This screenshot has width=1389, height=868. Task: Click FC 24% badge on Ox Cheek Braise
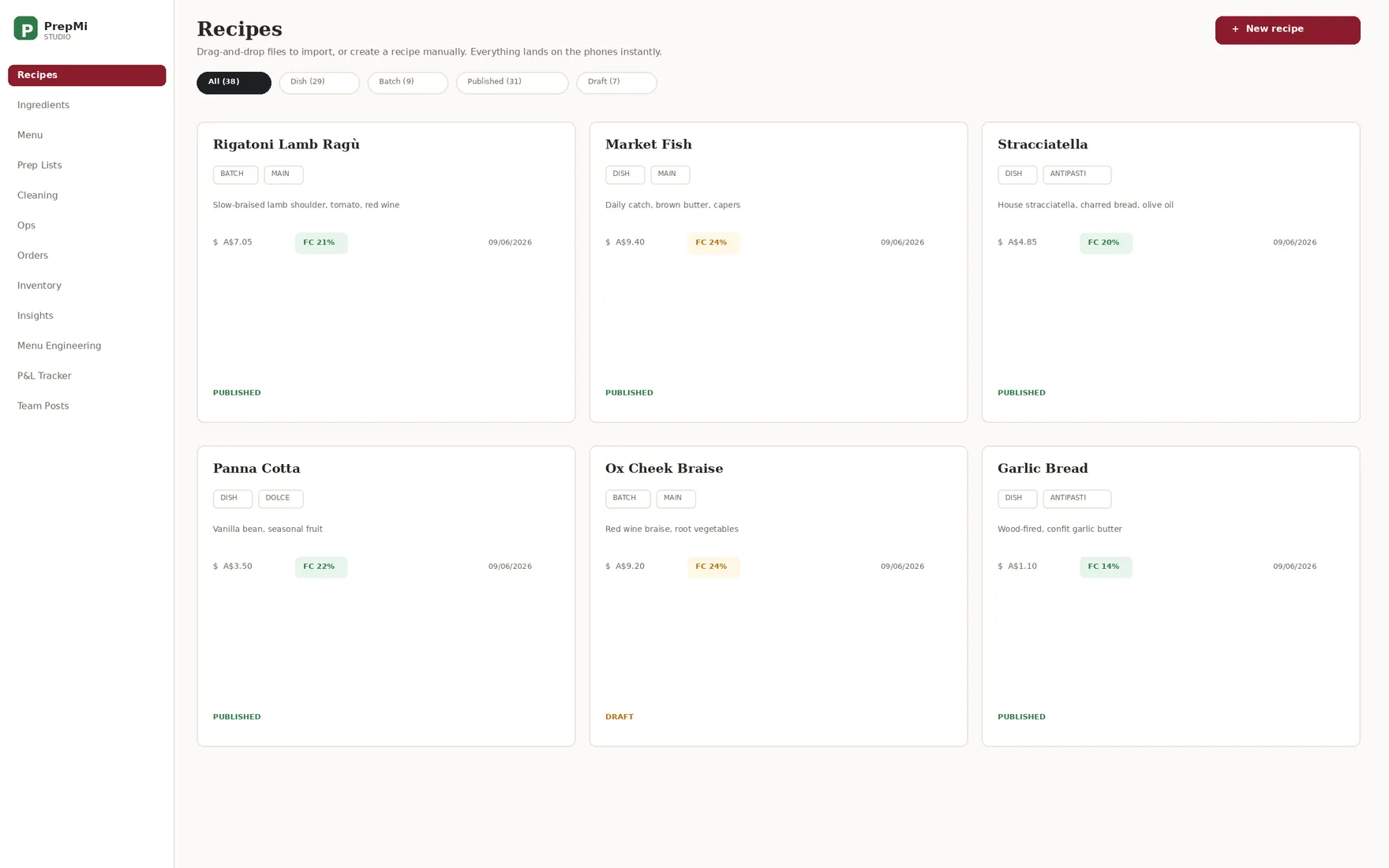click(x=713, y=567)
